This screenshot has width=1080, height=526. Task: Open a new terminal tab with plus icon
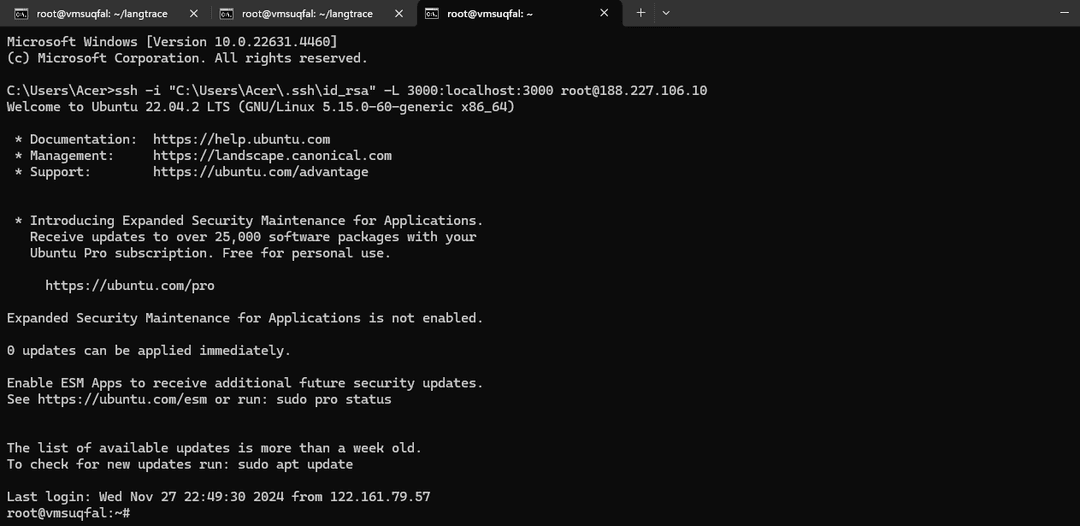click(x=641, y=13)
